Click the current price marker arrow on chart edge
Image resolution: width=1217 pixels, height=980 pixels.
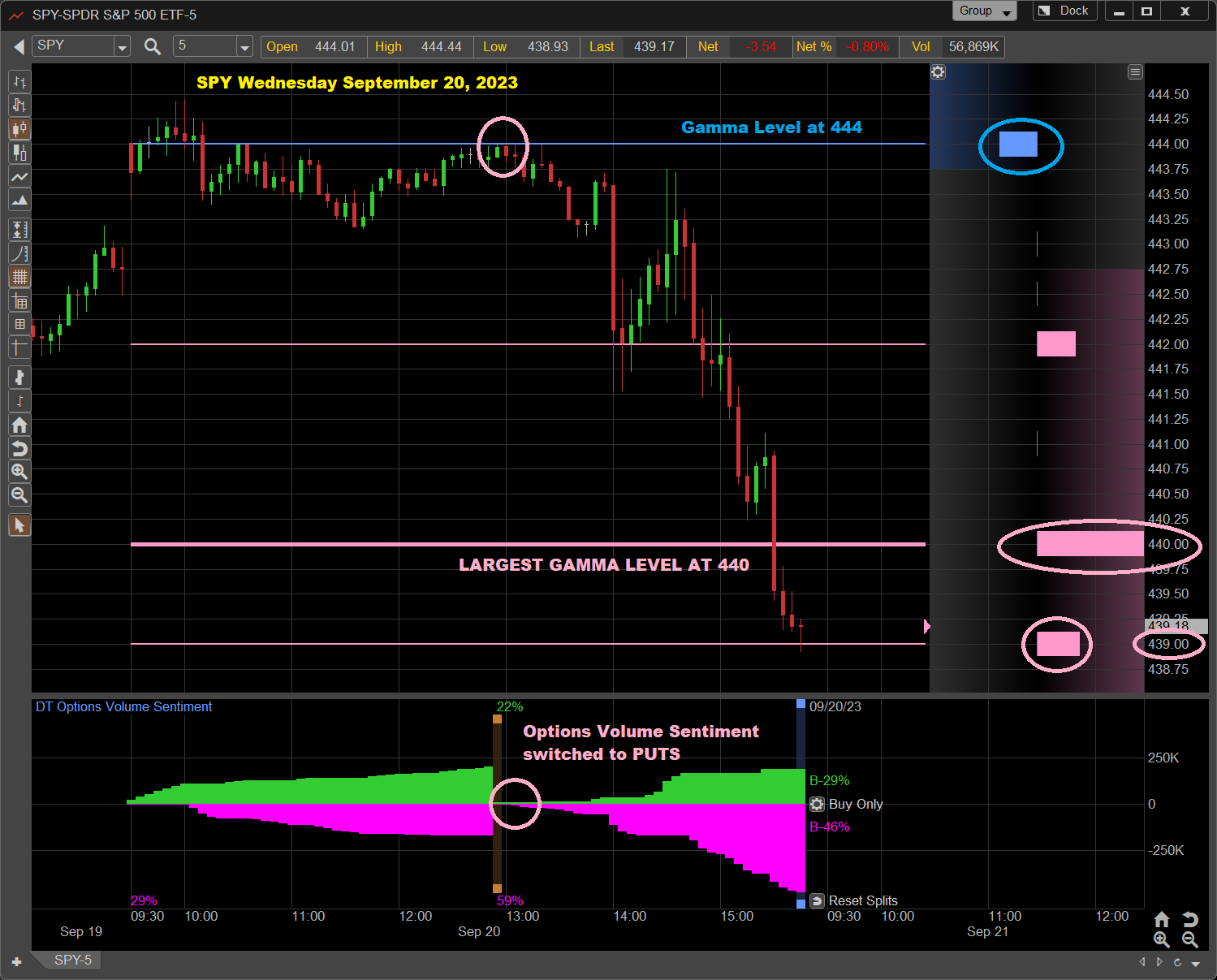coord(927,626)
